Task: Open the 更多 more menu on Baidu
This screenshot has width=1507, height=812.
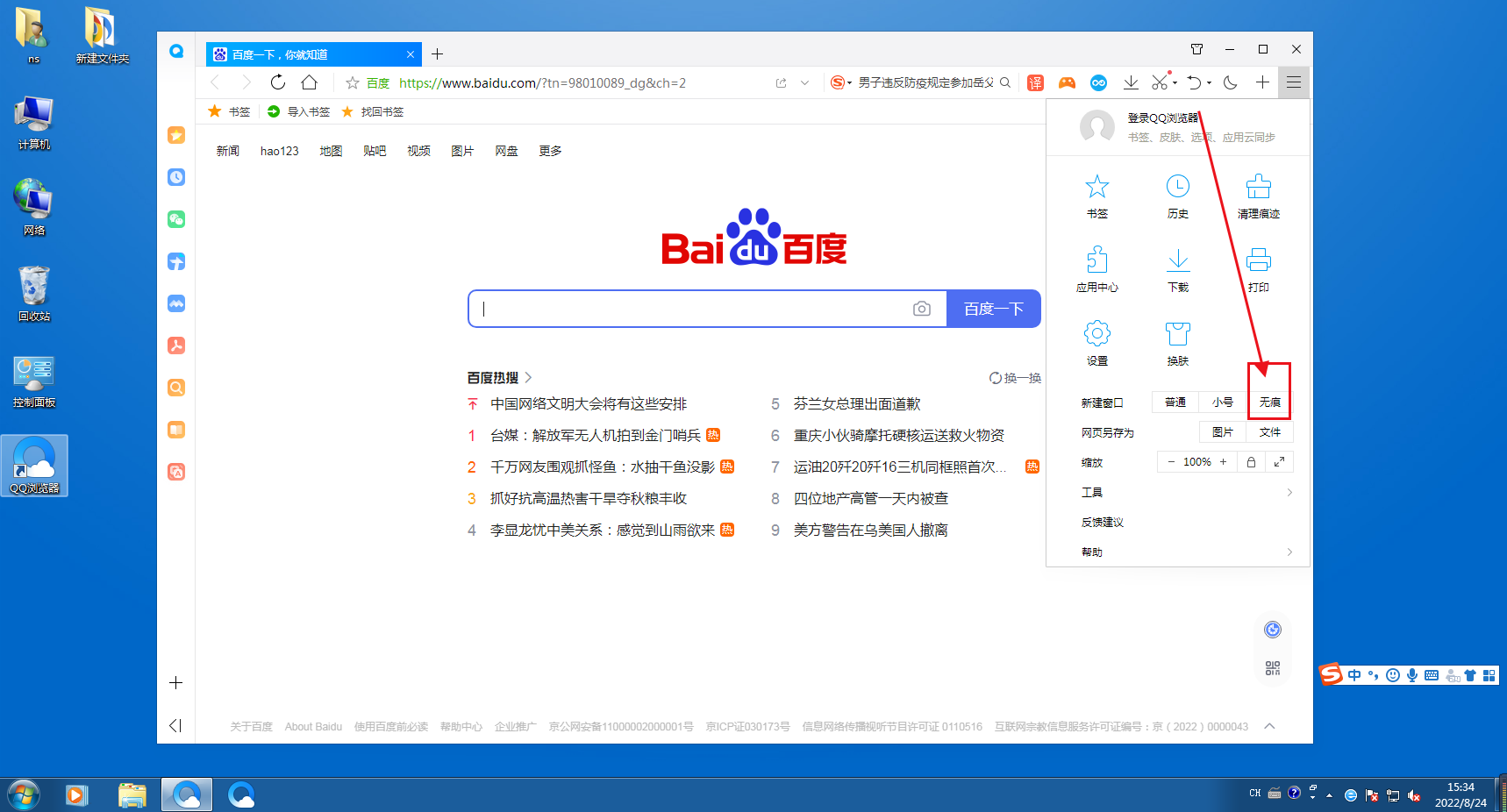Action: (x=550, y=151)
